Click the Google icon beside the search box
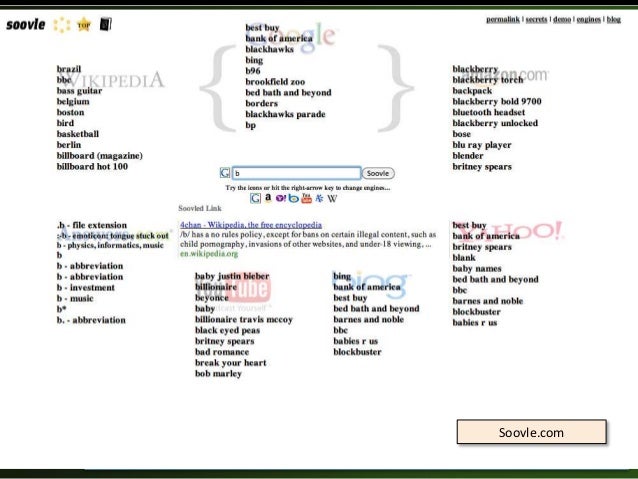This screenshot has height=479, width=638. (x=225, y=173)
